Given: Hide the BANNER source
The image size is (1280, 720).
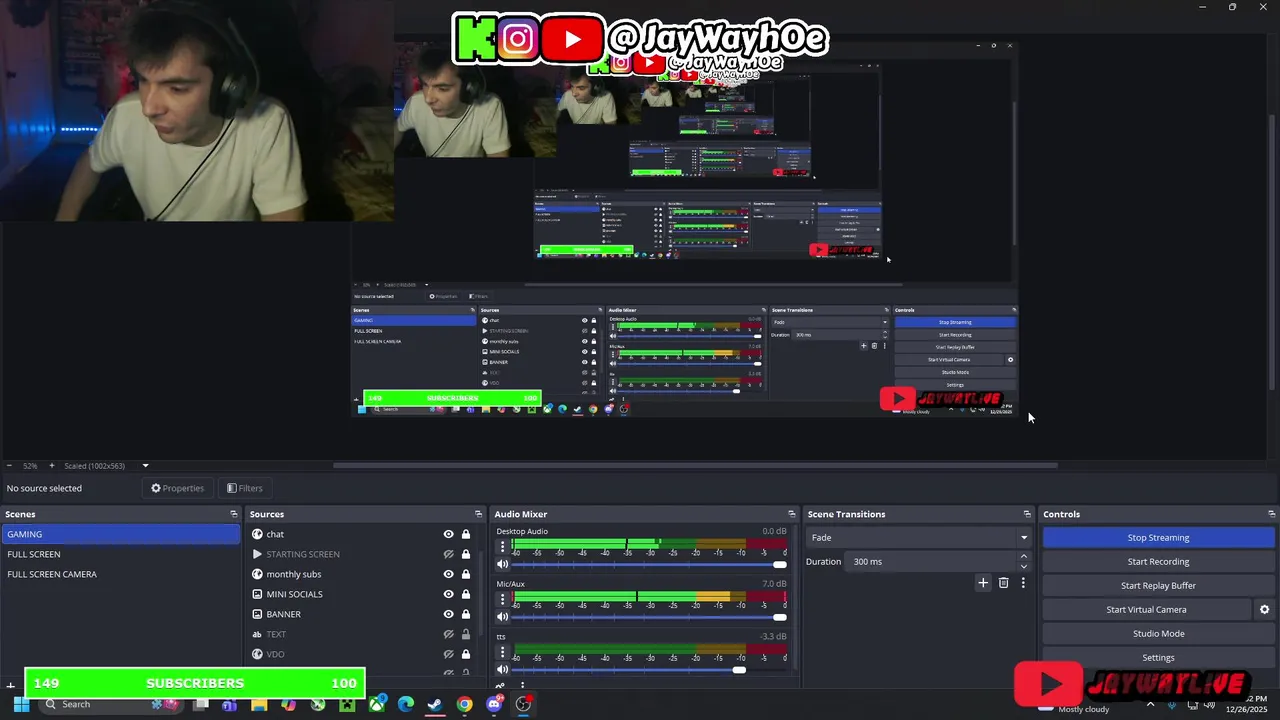Looking at the screenshot, I should [449, 614].
